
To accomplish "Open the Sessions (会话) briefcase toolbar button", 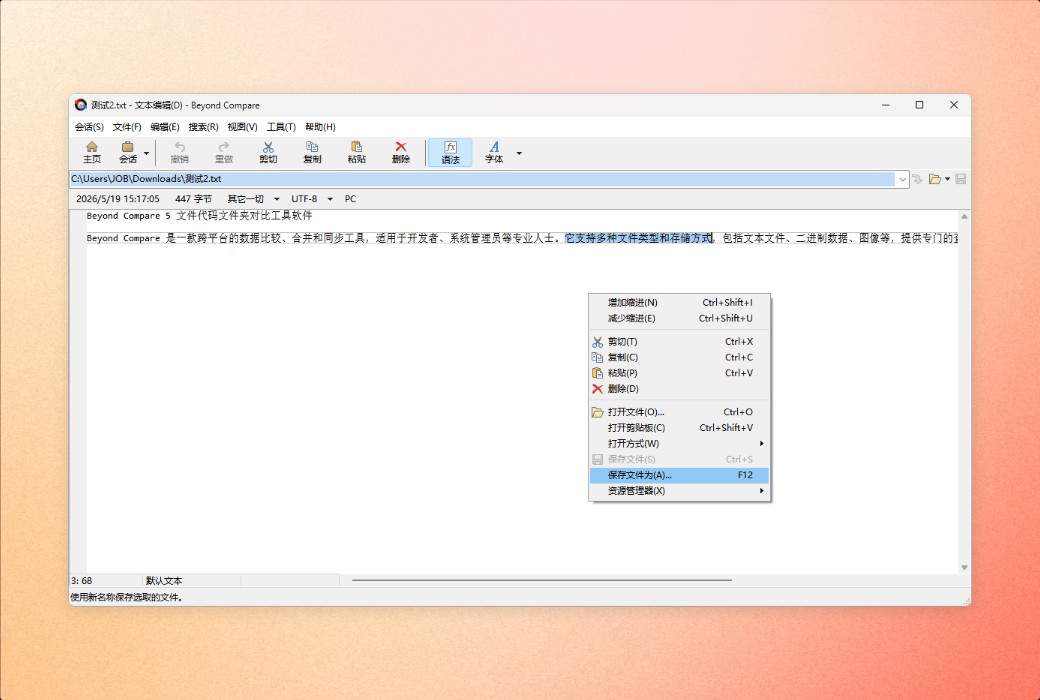I will click(x=128, y=152).
